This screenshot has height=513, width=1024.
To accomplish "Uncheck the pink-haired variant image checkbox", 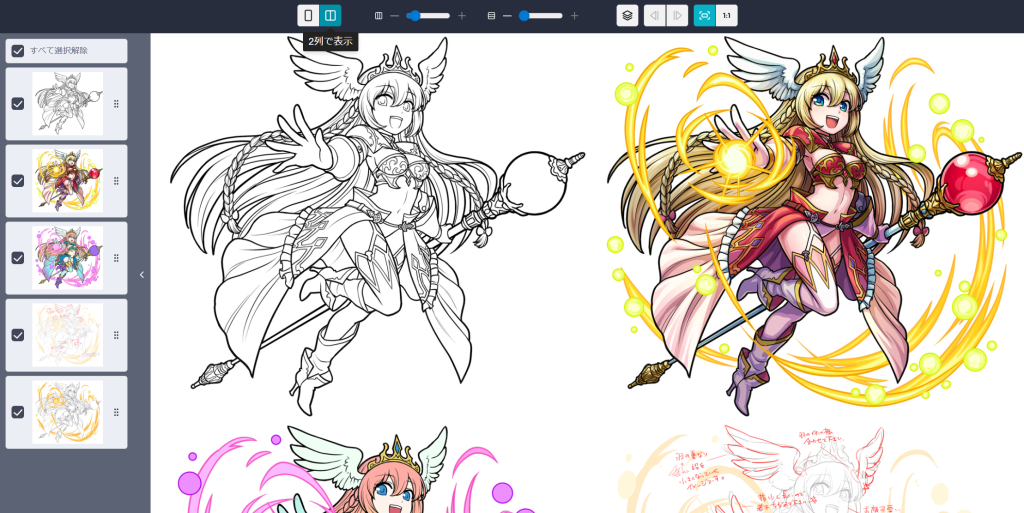I will click(18, 258).
